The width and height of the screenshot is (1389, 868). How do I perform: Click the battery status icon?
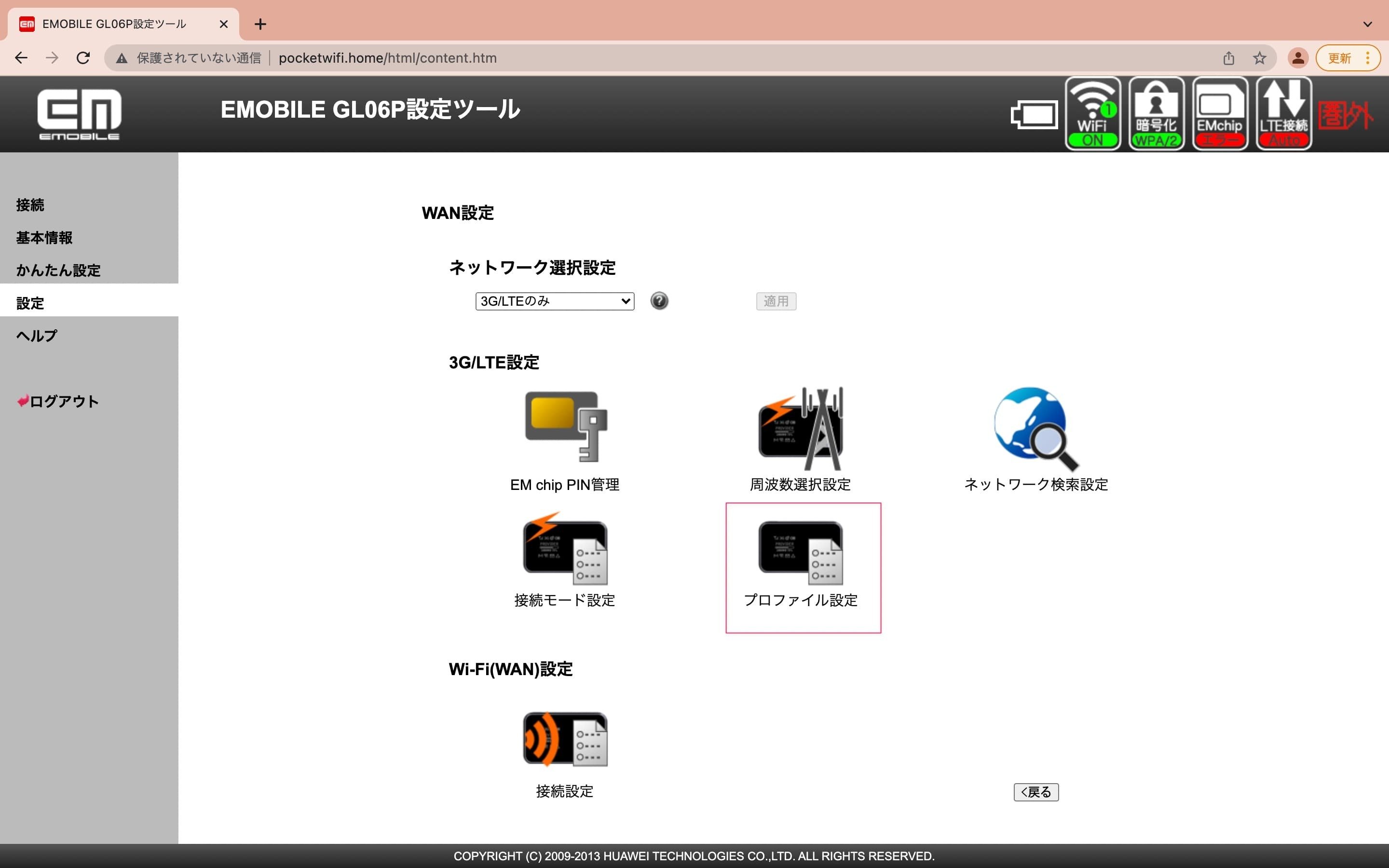tap(1035, 115)
